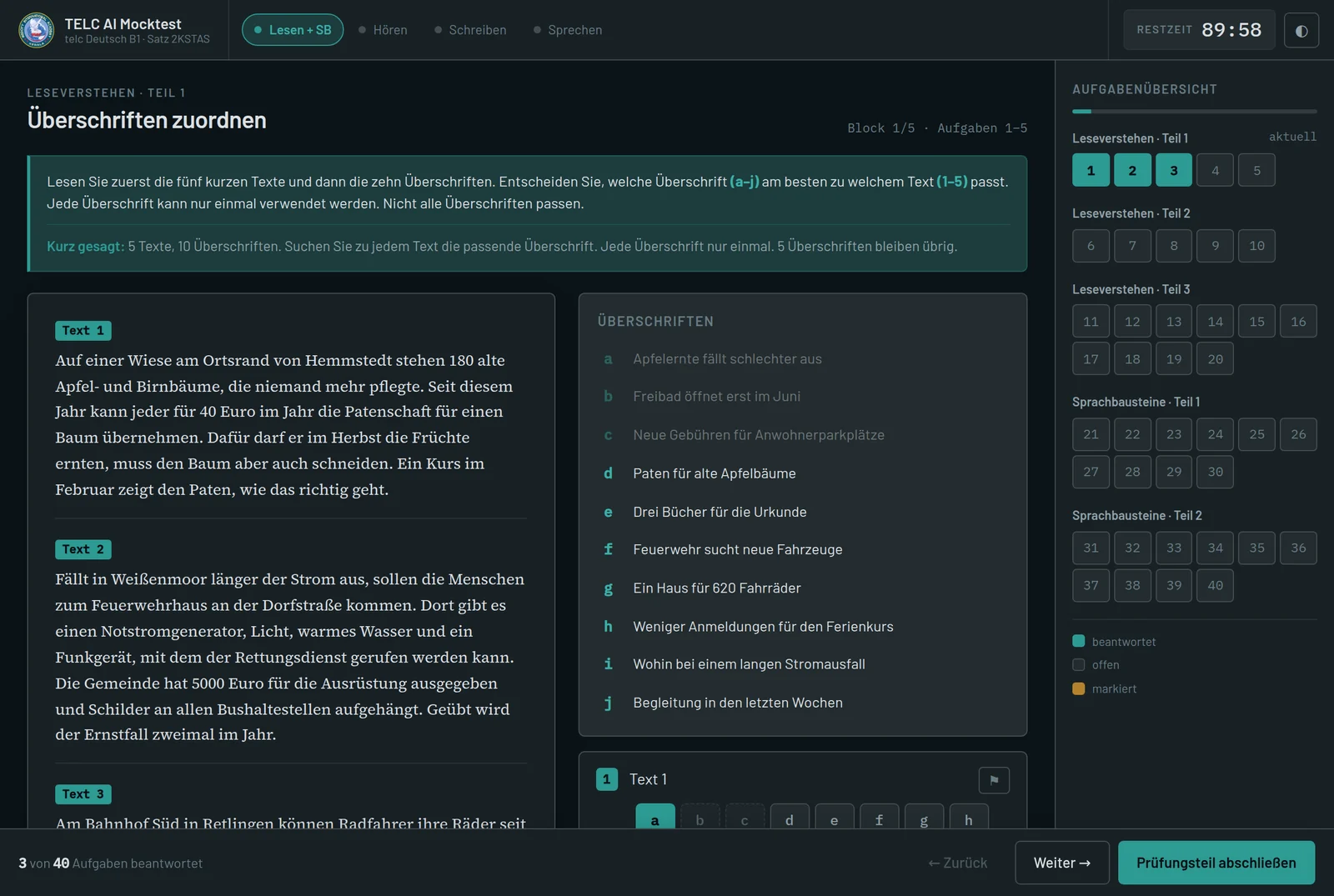Screen dimensions: 1334x896
Task: Click Prüfungsteil abschließen button
Action: click(x=1216, y=863)
